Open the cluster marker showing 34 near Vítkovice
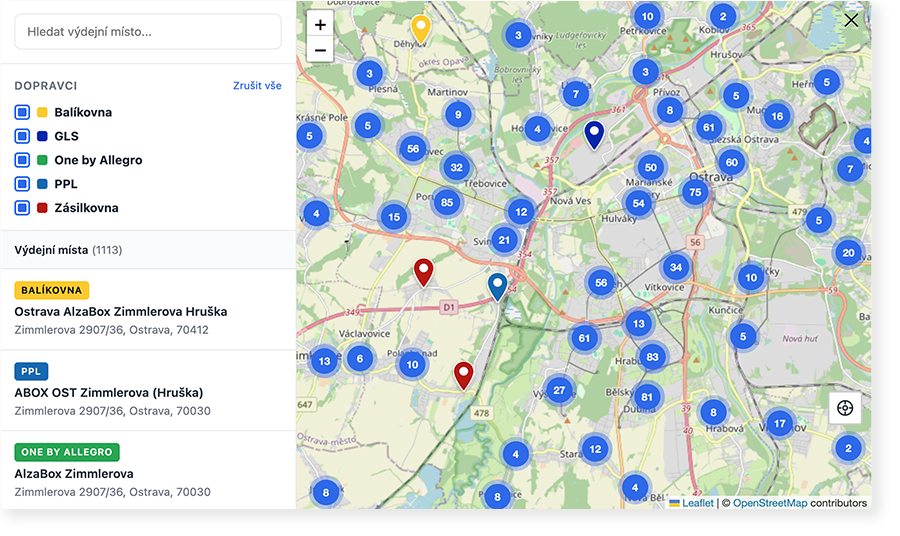 (x=676, y=267)
